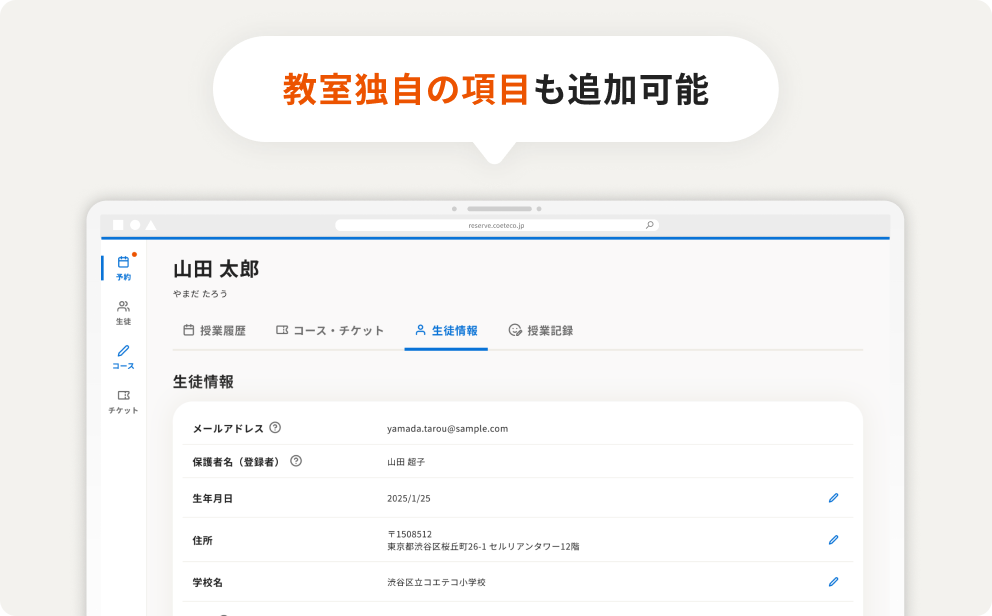Edit the 住所 row pencil icon
The height and width of the screenshot is (616, 992).
tap(833, 540)
